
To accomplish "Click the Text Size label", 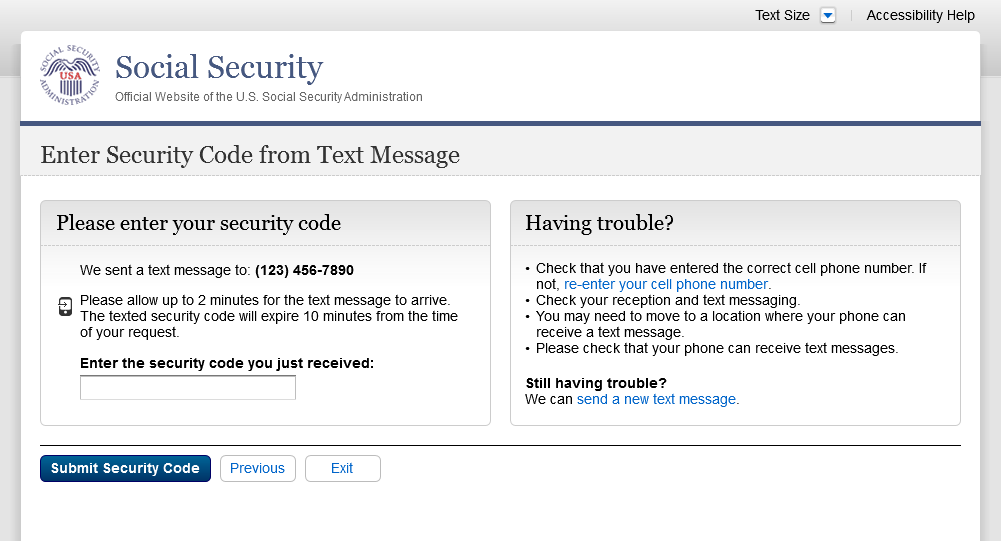I will (782, 15).
